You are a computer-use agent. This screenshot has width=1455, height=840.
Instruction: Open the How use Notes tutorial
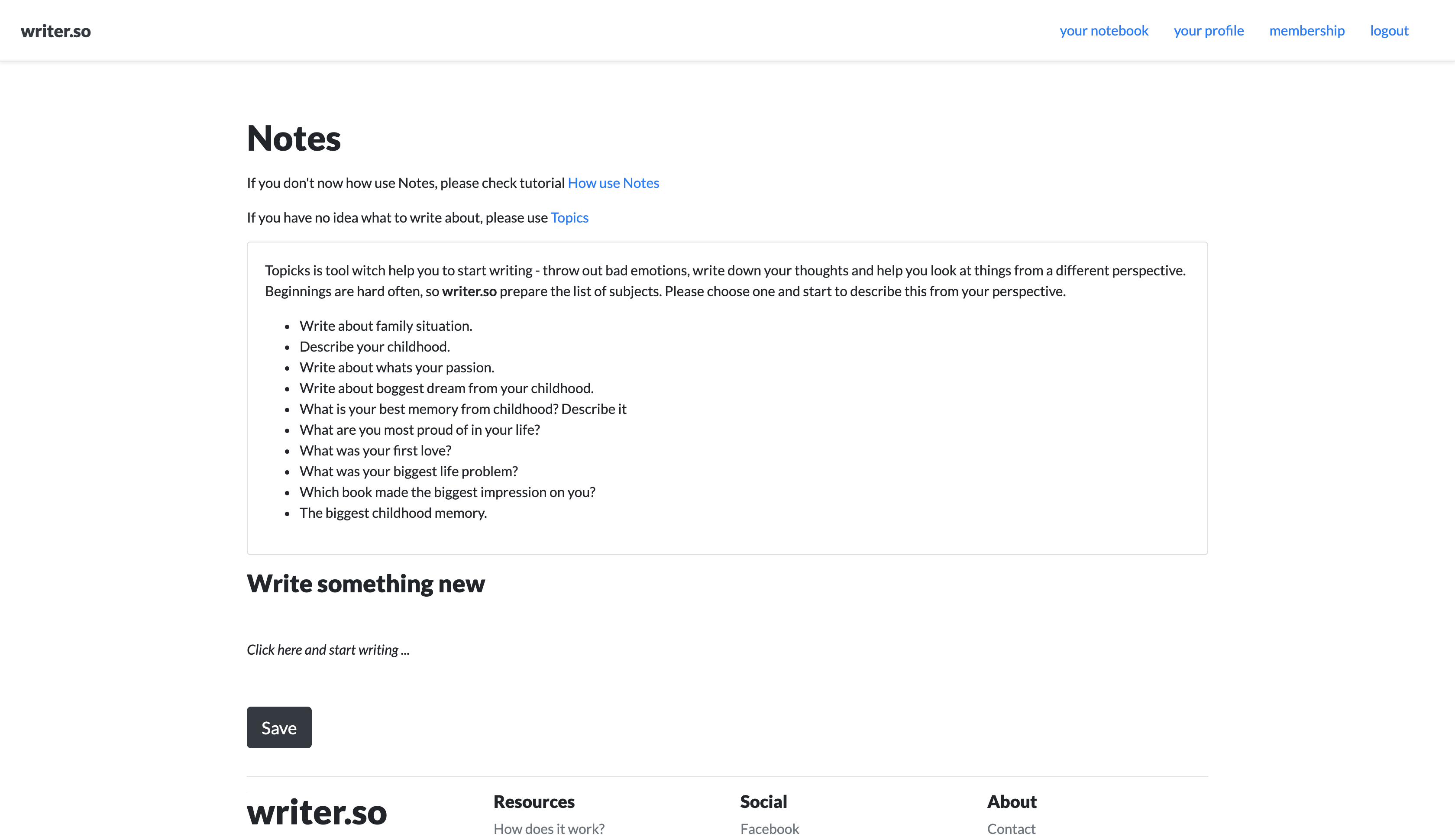613,183
